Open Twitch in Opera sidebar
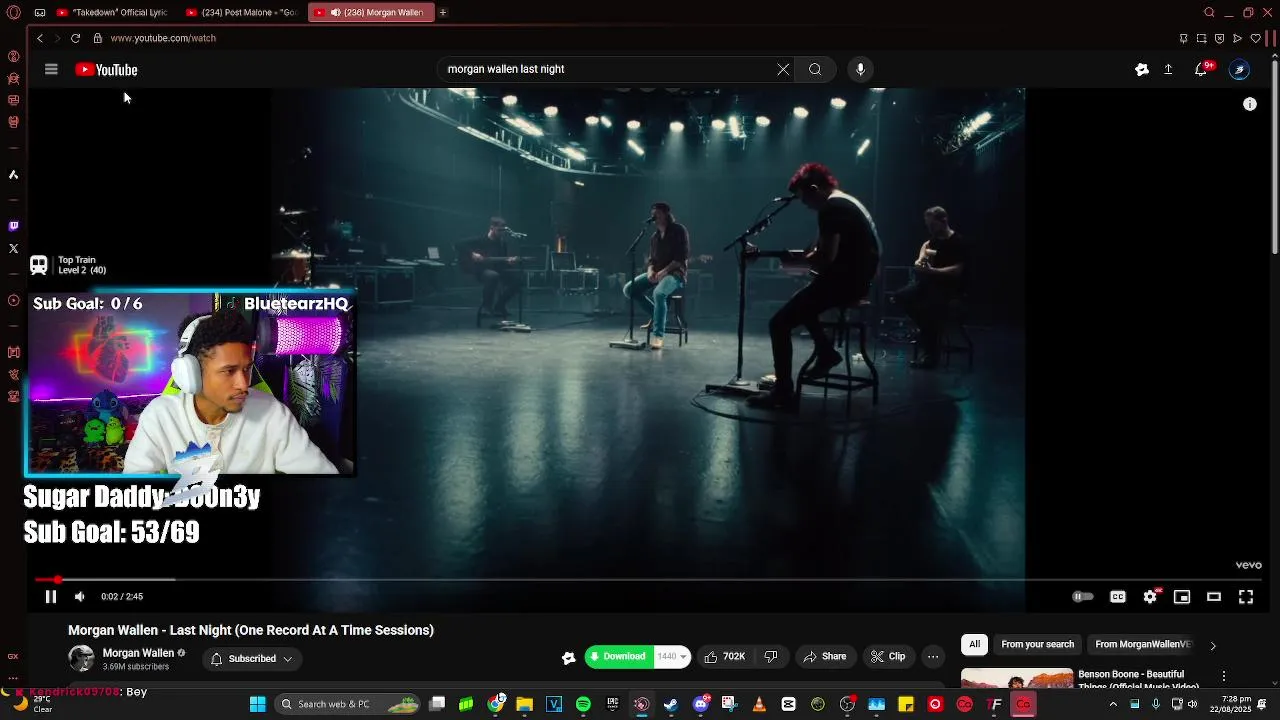This screenshot has height=720, width=1280. [x=13, y=226]
